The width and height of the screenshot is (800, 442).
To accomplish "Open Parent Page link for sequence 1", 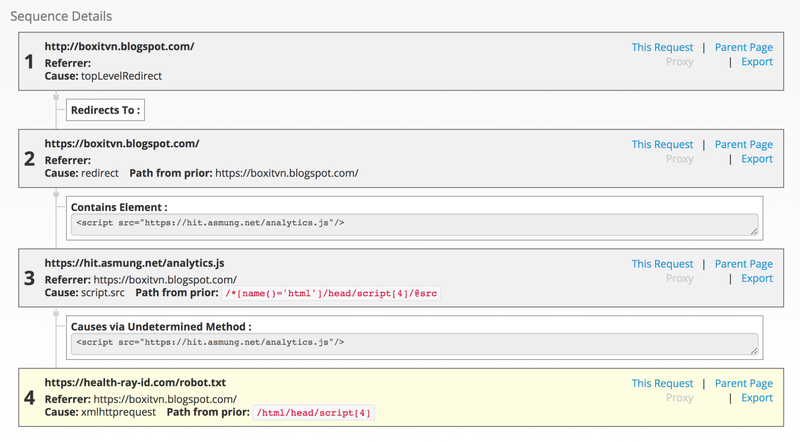I will pos(743,47).
